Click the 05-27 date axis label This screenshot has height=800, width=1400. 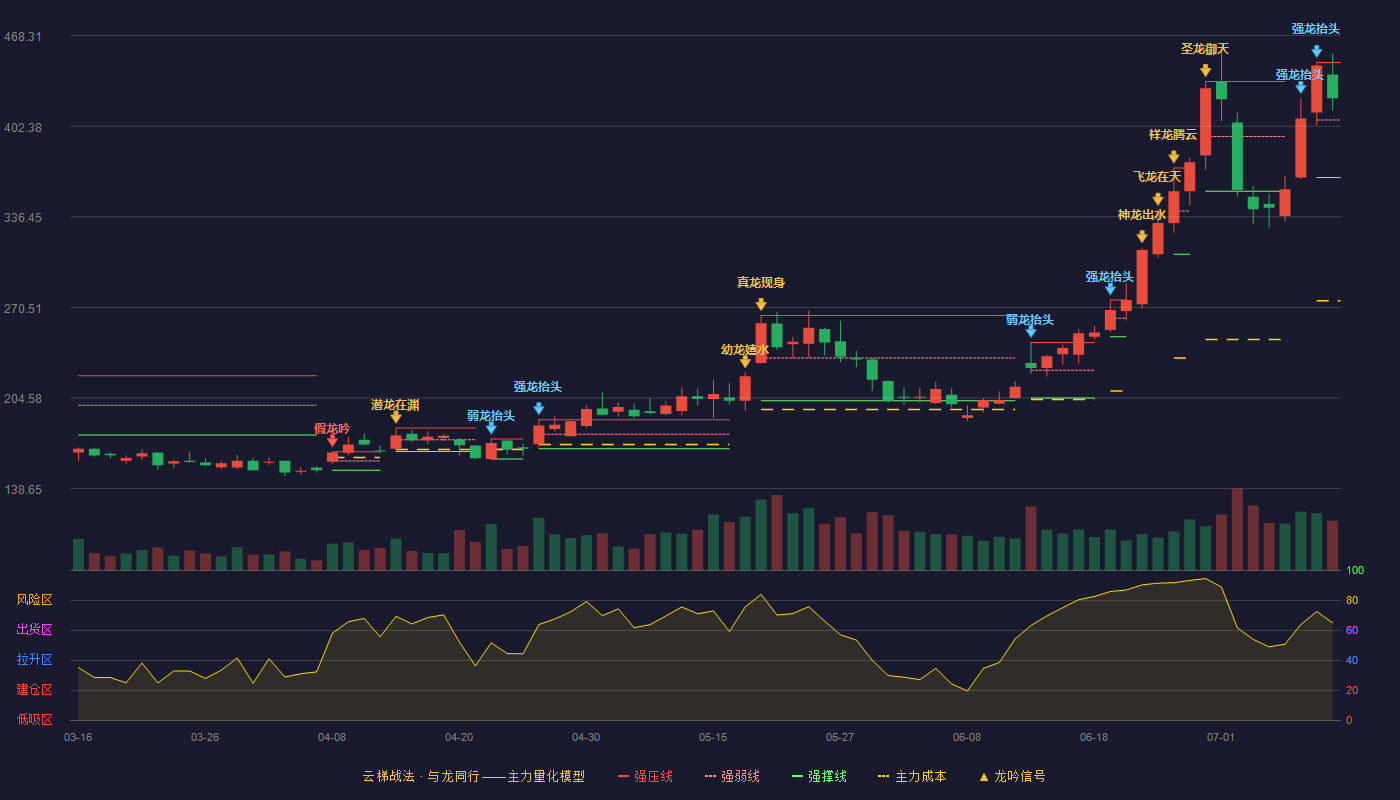click(x=840, y=737)
